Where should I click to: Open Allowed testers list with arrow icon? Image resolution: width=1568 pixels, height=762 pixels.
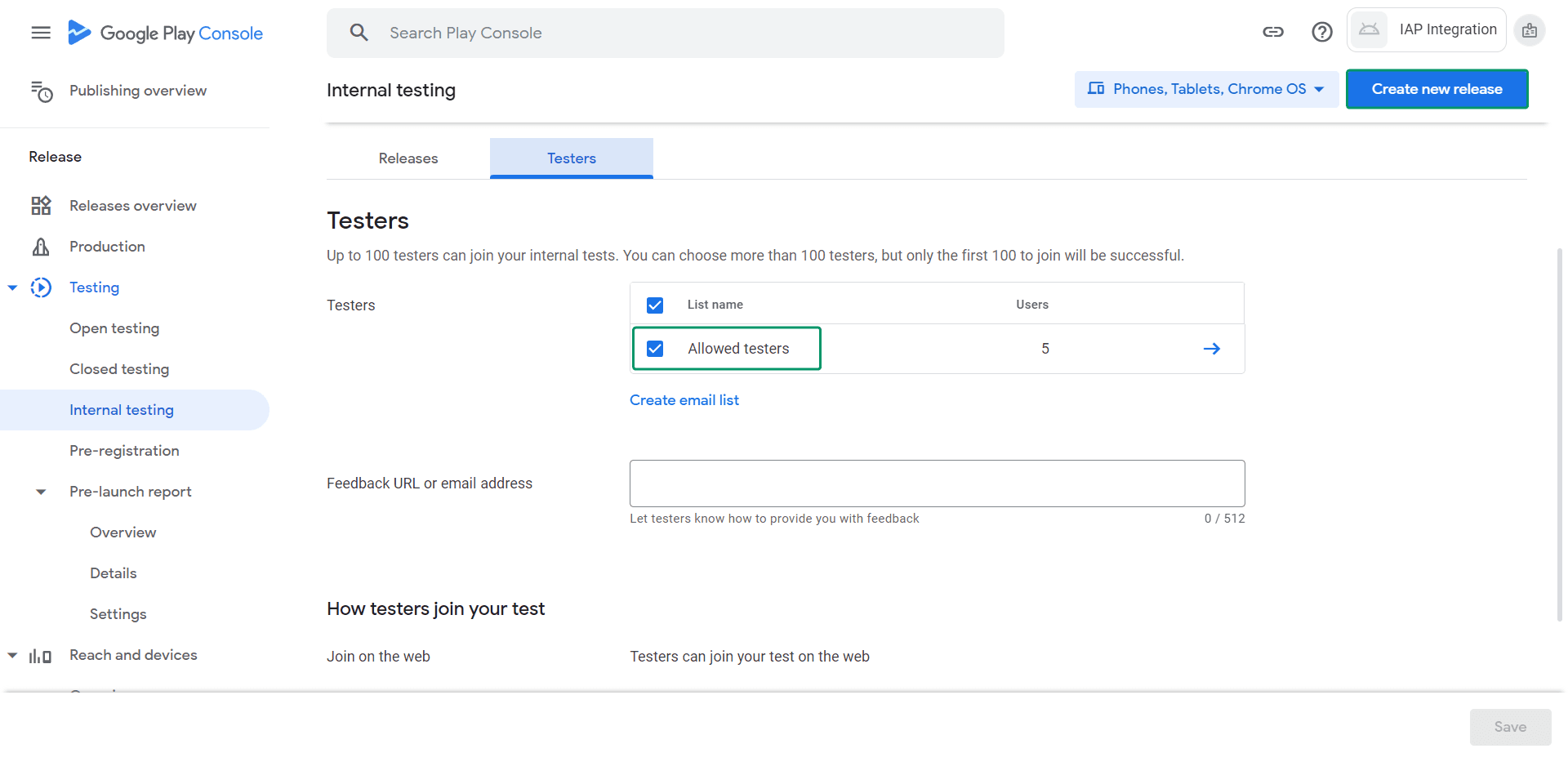pos(1211,349)
